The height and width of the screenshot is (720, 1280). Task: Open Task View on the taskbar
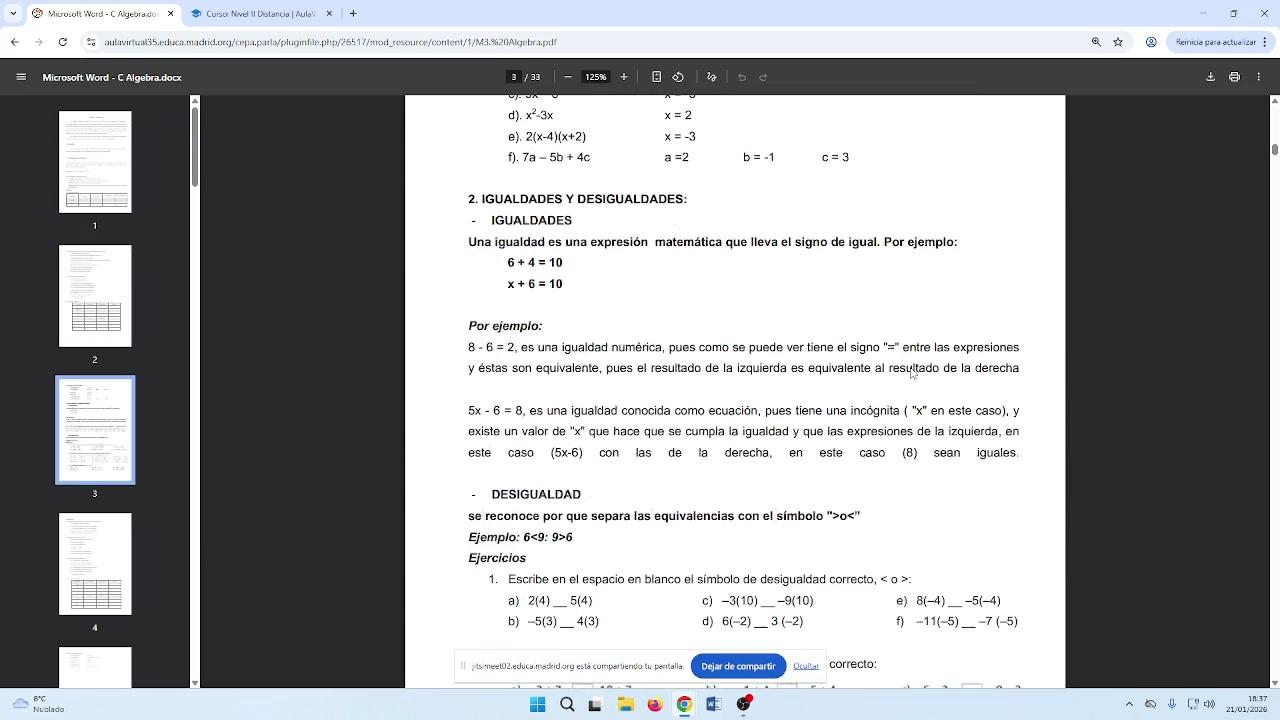(x=595, y=704)
